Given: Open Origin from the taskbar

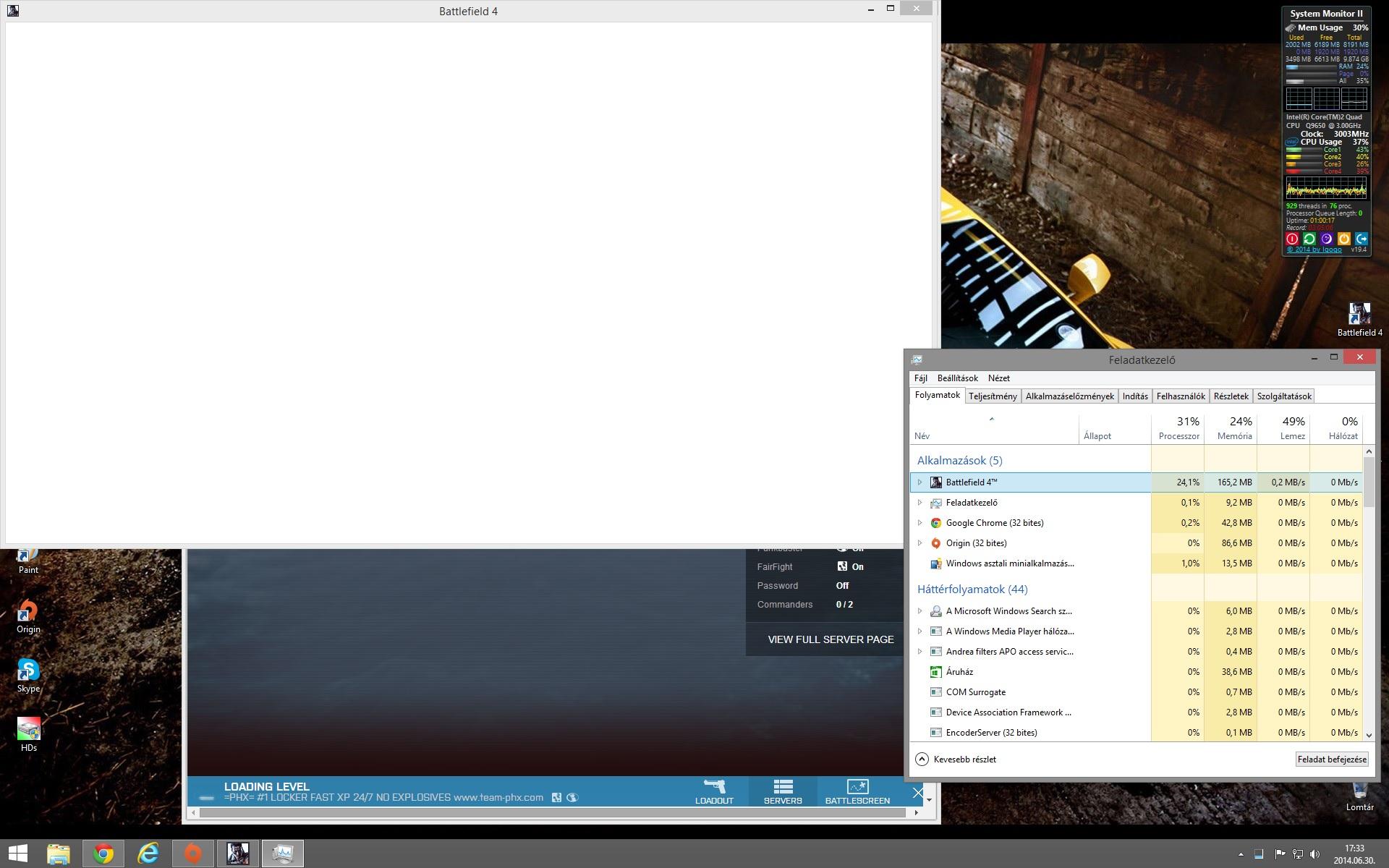Looking at the screenshot, I should click(x=193, y=854).
